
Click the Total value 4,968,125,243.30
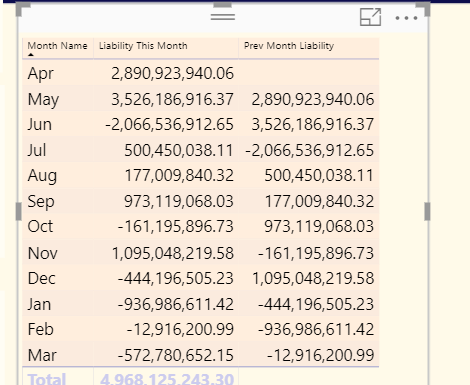coord(167,379)
